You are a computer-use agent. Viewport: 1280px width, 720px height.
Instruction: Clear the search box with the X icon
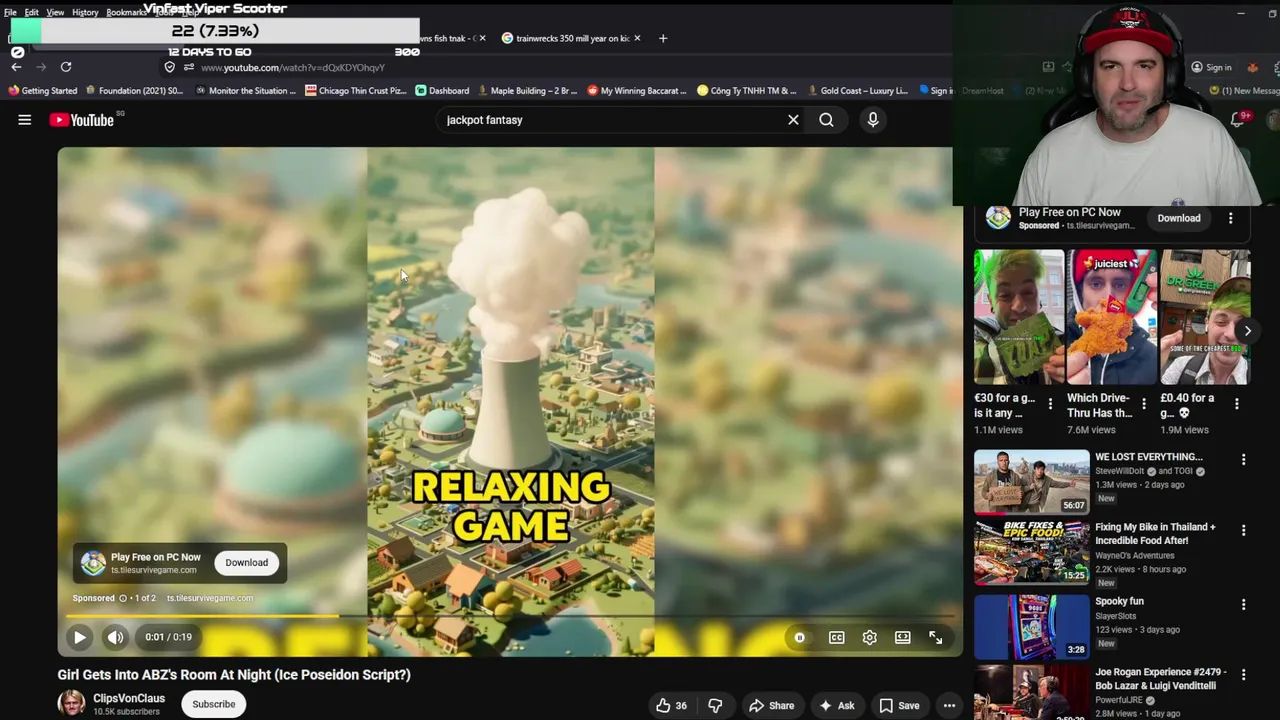pos(793,120)
